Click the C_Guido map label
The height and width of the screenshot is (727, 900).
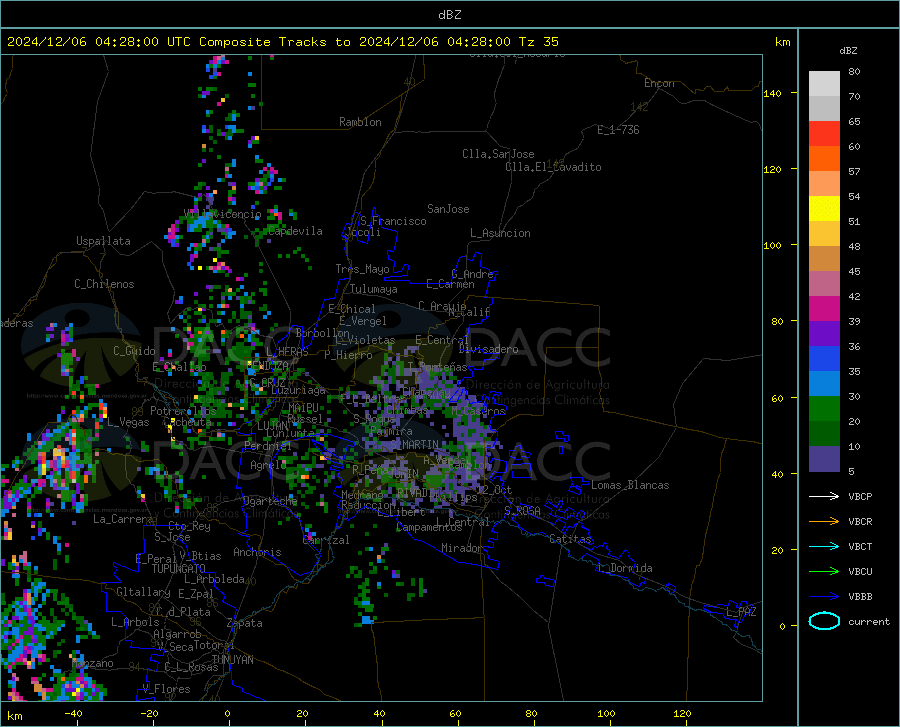(134, 351)
